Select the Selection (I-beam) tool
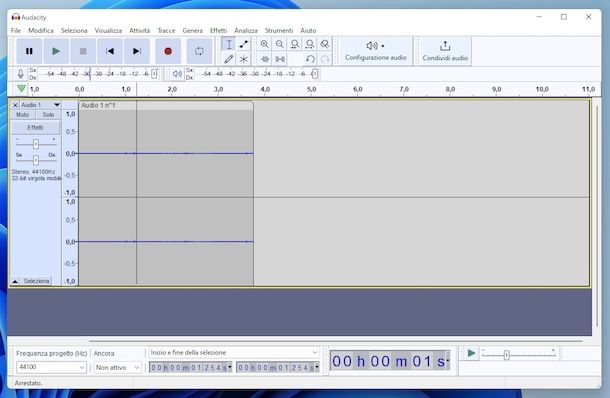This screenshot has width=610, height=398. click(x=229, y=44)
